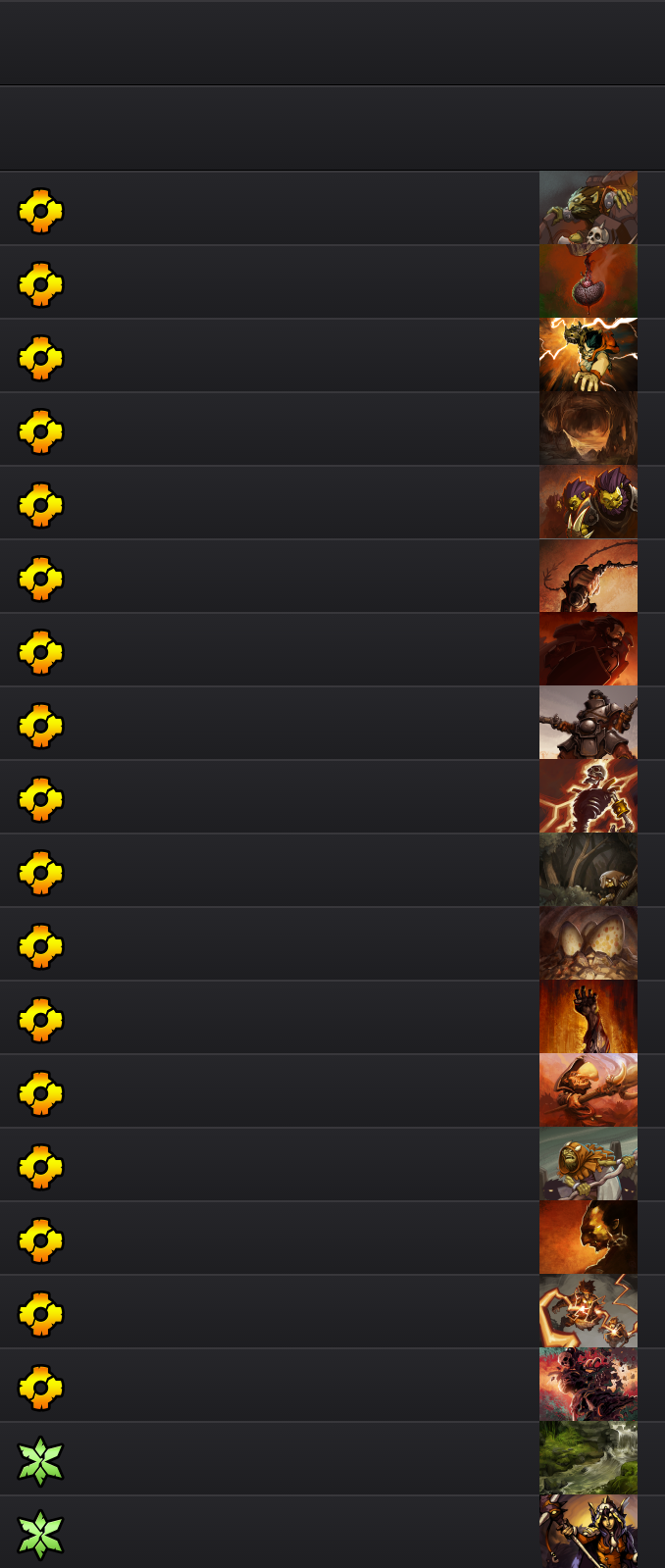This screenshot has height=1568, width=665.
Task: Select the yellow gear icon in the cave row
Action: (x=40, y=431)
